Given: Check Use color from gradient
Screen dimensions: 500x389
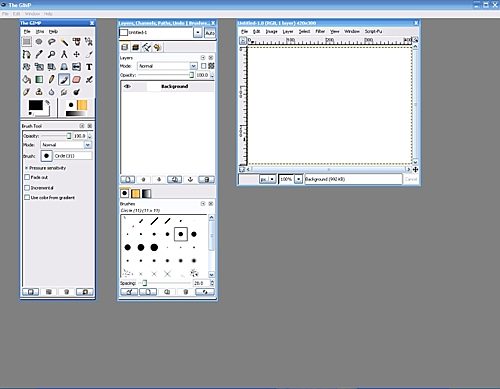Looking at the screenshot, I should click(x=27, y=197).
